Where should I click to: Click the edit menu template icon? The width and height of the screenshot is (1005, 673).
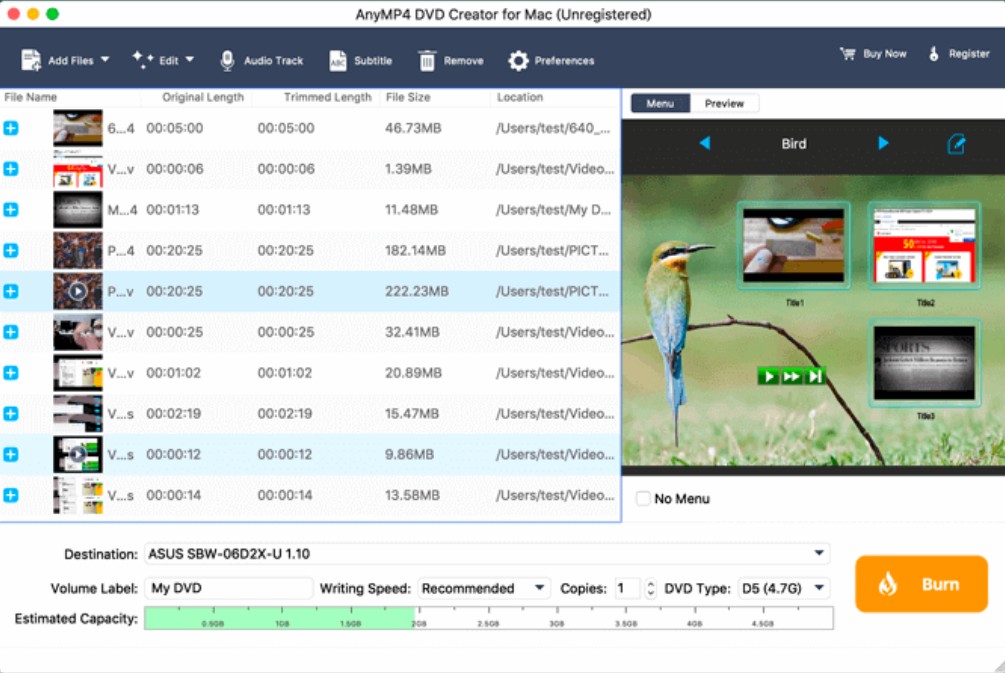click(956, 144)
